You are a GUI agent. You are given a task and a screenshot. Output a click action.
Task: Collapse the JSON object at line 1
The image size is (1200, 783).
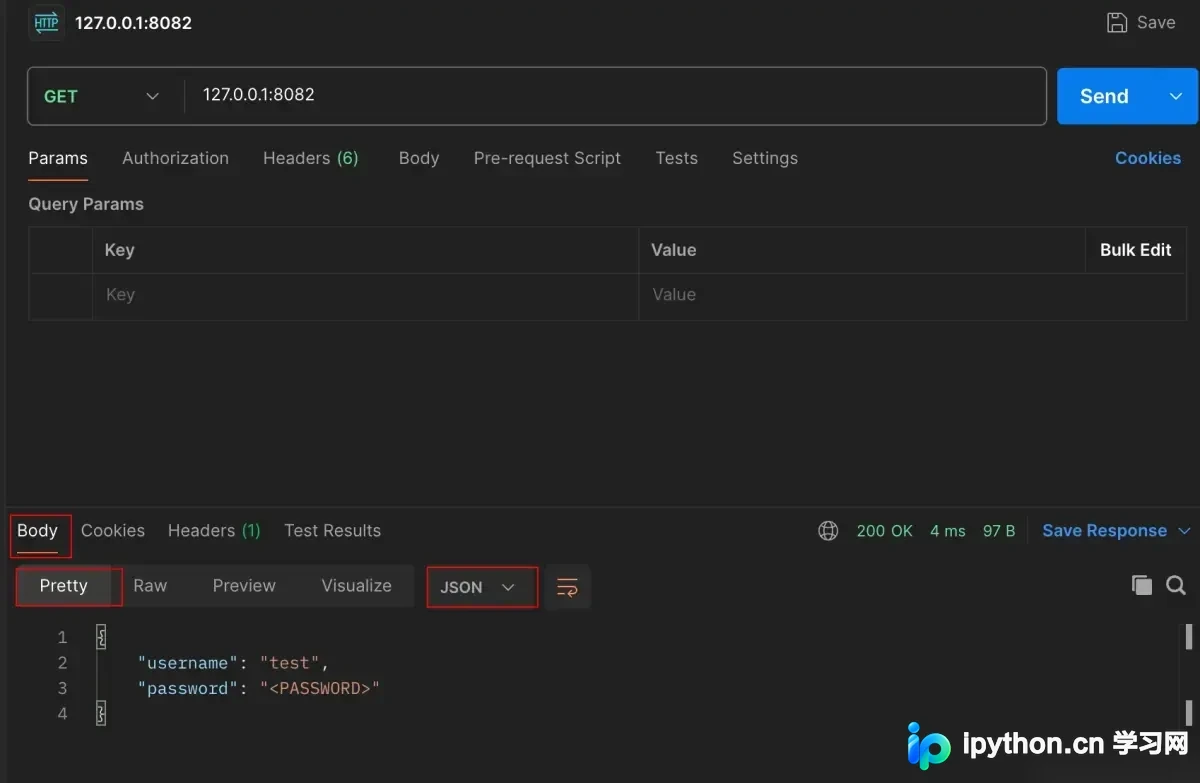pyautogui.click(x=100, y=637)
